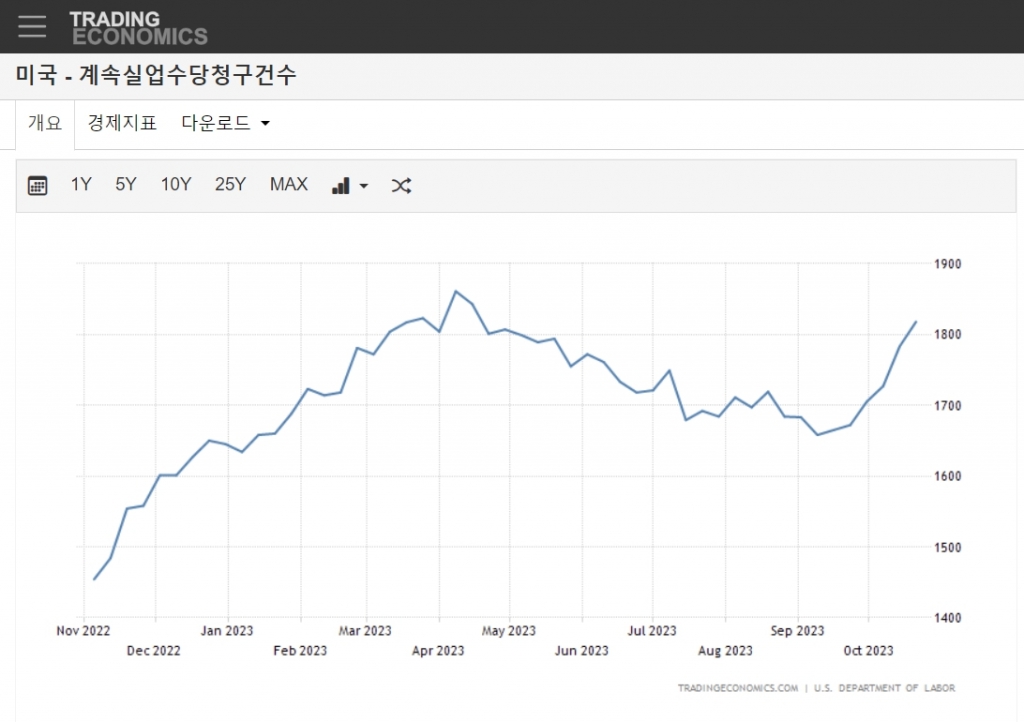Set chart range to 25Y
Viewport: 1024px width, 722px height.
[x=230, y=184]
